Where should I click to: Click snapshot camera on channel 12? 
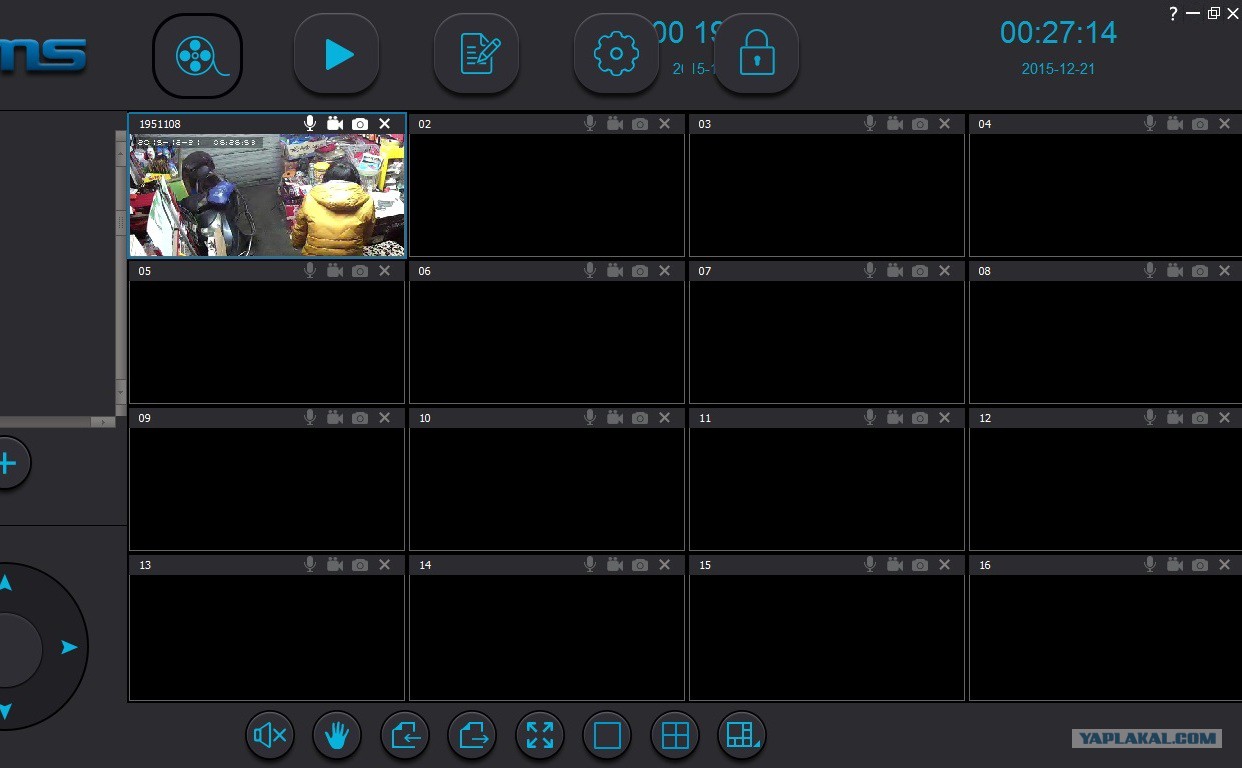pos(1200,418)
